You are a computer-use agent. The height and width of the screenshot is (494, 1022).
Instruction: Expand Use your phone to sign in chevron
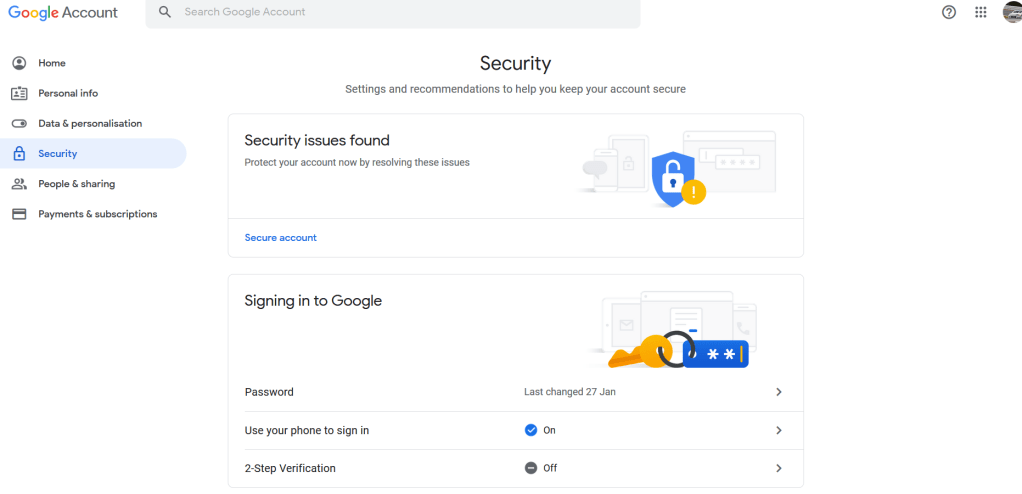pyautogui.click(x=779, y=430)
